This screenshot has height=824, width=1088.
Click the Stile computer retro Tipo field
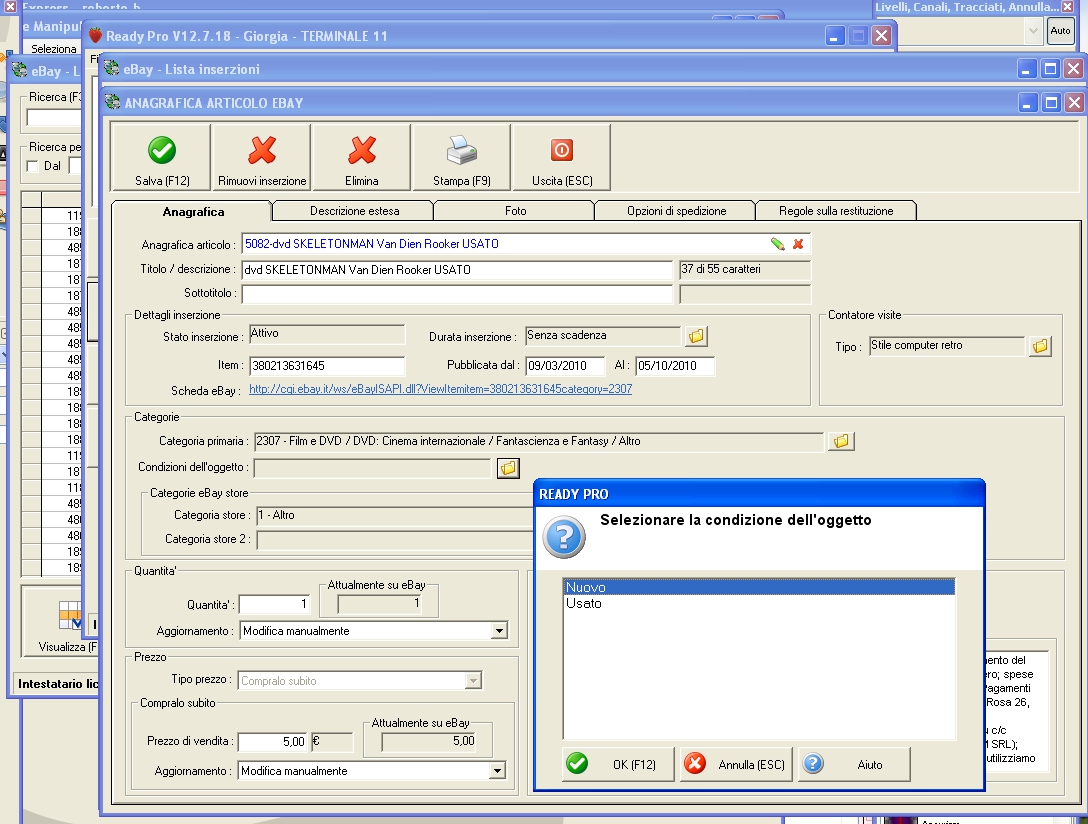[946, 345]
